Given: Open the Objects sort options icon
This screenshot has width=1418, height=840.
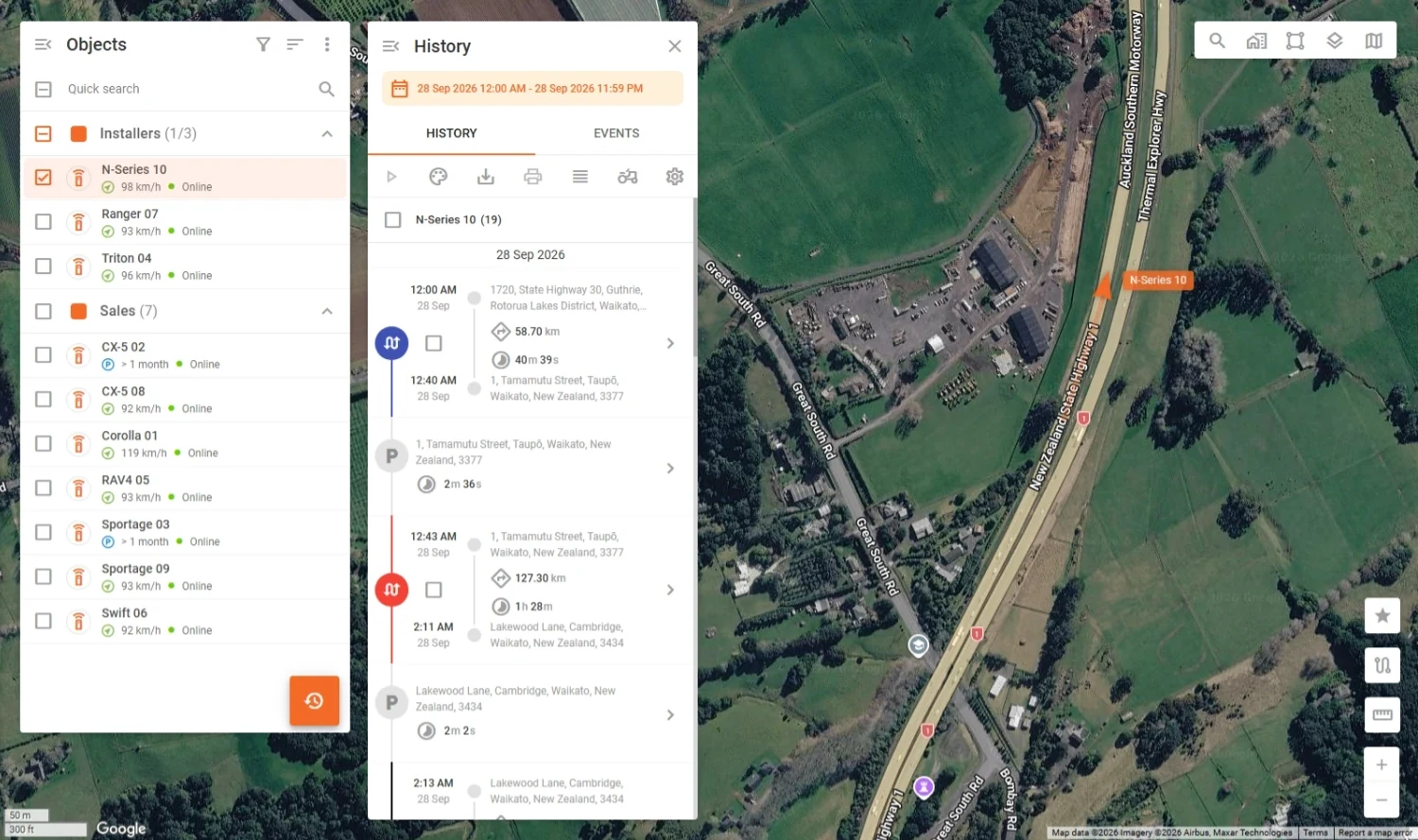Looking at the screenshot, I should [x=295, y=44].
